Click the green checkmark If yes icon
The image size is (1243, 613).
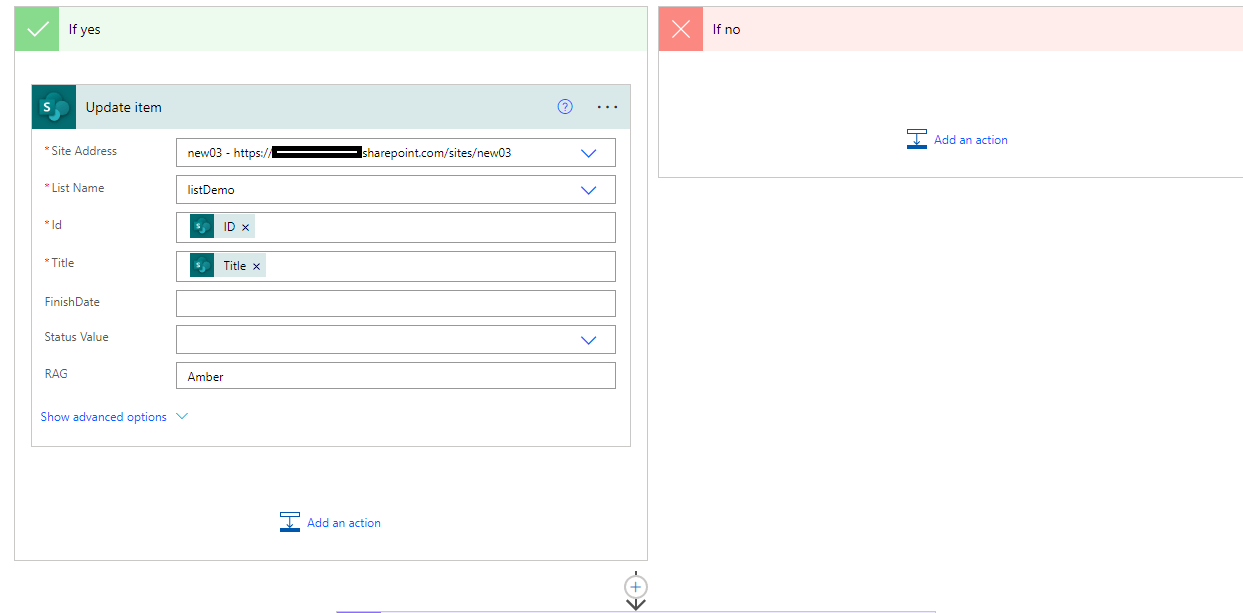click(x=37, y=29)
